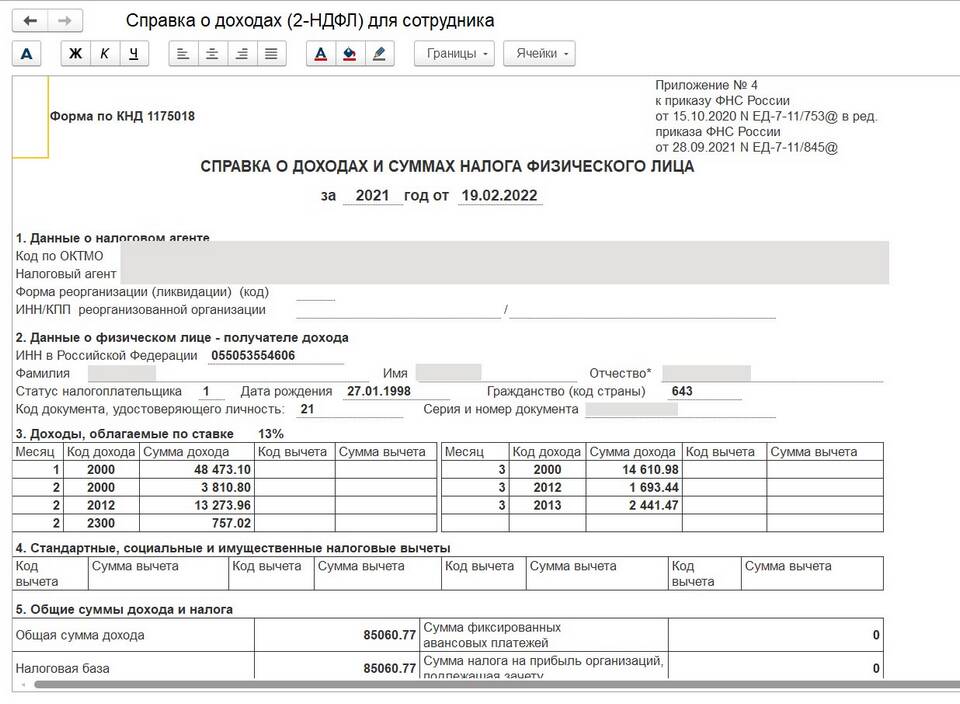
Task: Click the reorganization form code field
Action: (x=315, y=293)
